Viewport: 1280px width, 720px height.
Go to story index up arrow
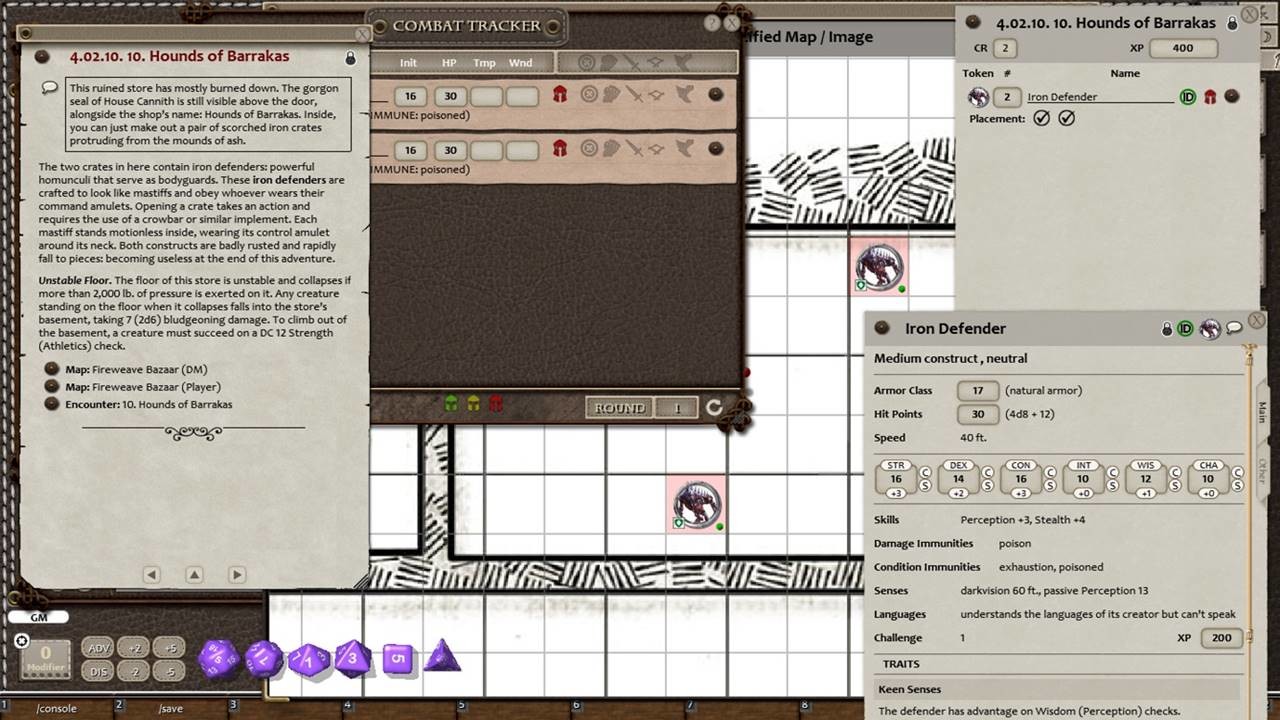pos(194,575)
